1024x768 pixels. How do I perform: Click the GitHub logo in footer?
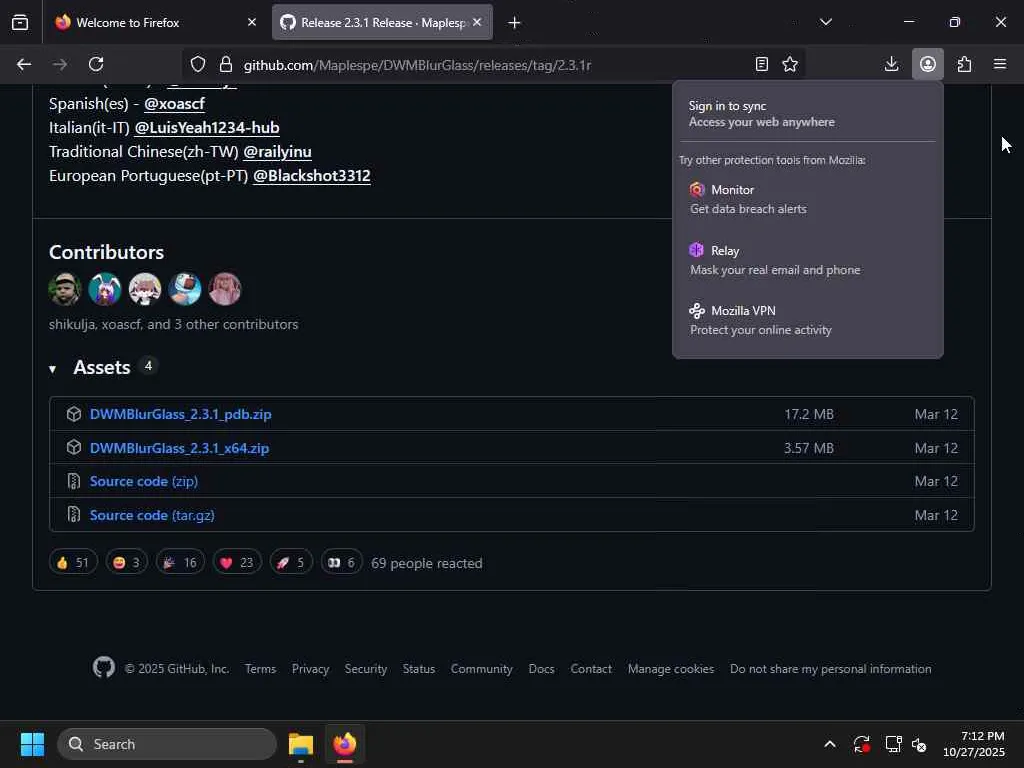pyautogui.click(x=104, y=667)
